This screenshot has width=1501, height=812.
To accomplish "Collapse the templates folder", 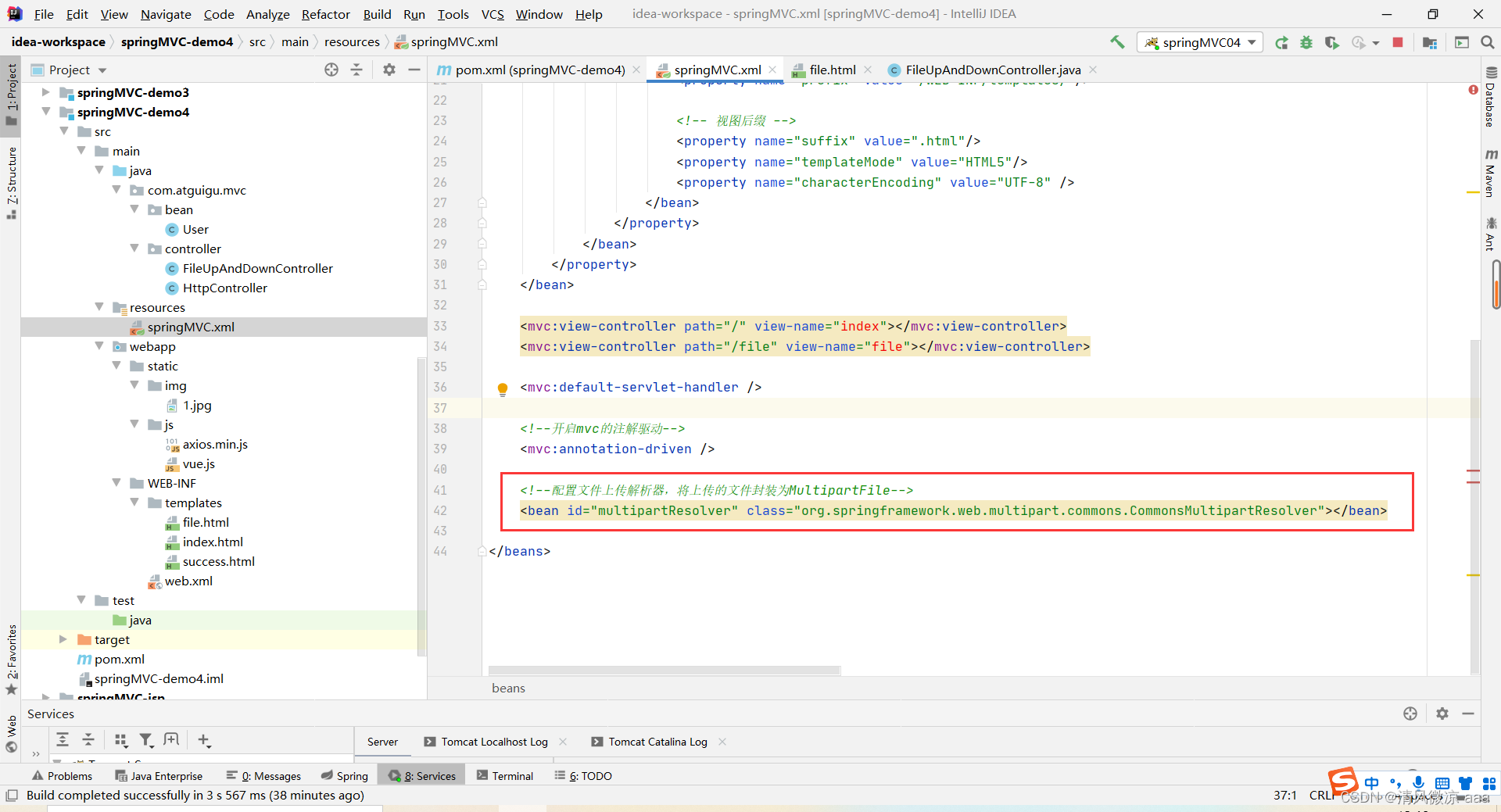I will point(134,503).
